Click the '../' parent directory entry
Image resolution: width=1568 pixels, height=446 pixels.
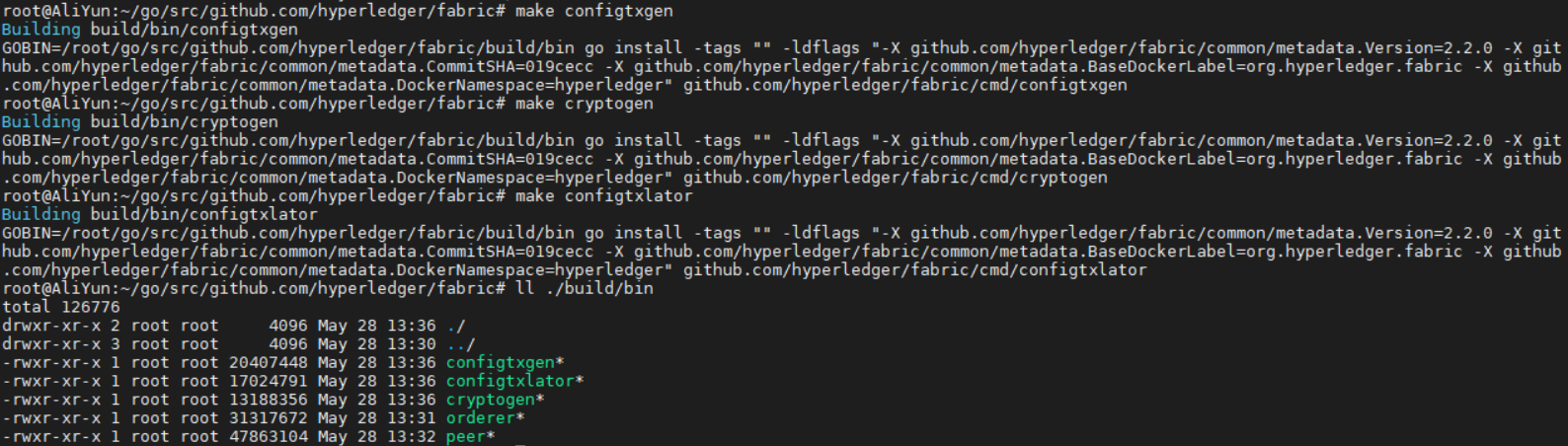460,344
